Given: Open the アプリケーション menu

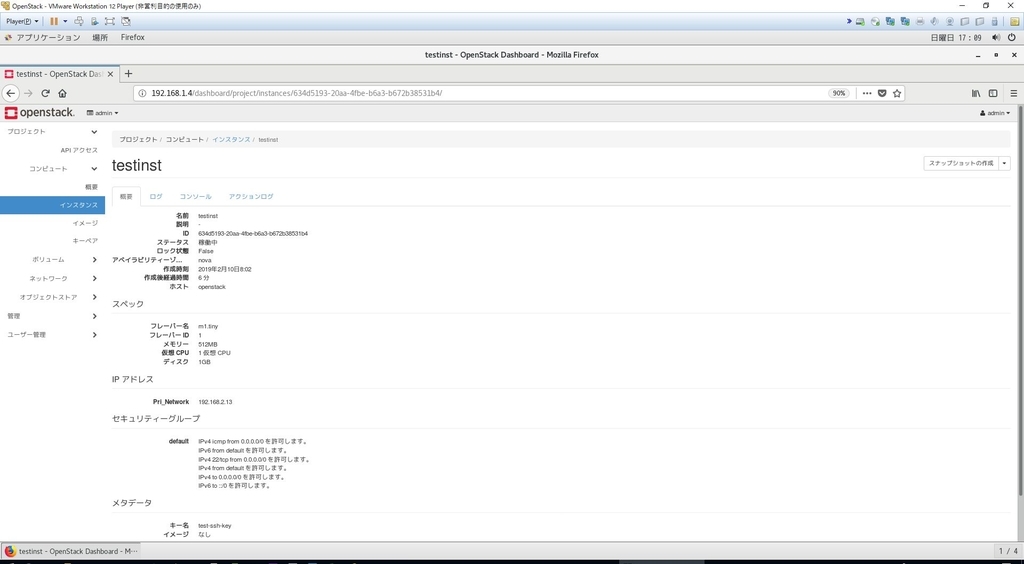Looking at the screenshot, I should point(48,38).
